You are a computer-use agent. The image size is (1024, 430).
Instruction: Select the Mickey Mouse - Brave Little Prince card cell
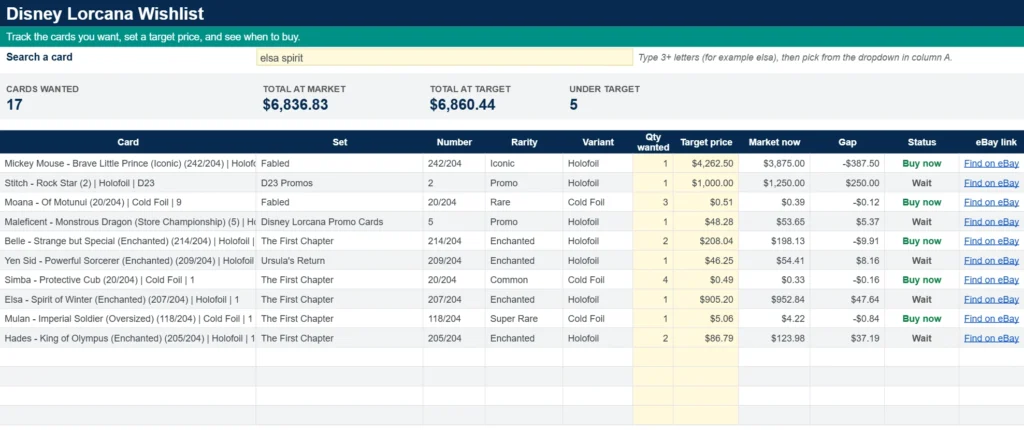tap(128, 163)
